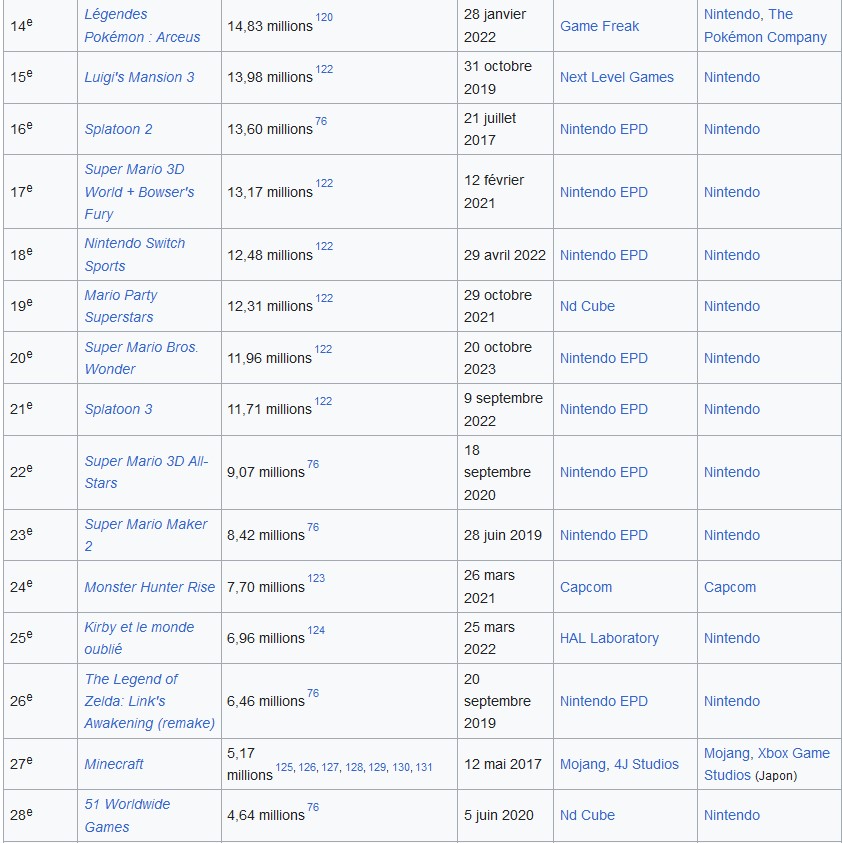Open footnote 122 beside 13,98 millions
This screenshot has height=843, width=842.
[x=324, y=69]
